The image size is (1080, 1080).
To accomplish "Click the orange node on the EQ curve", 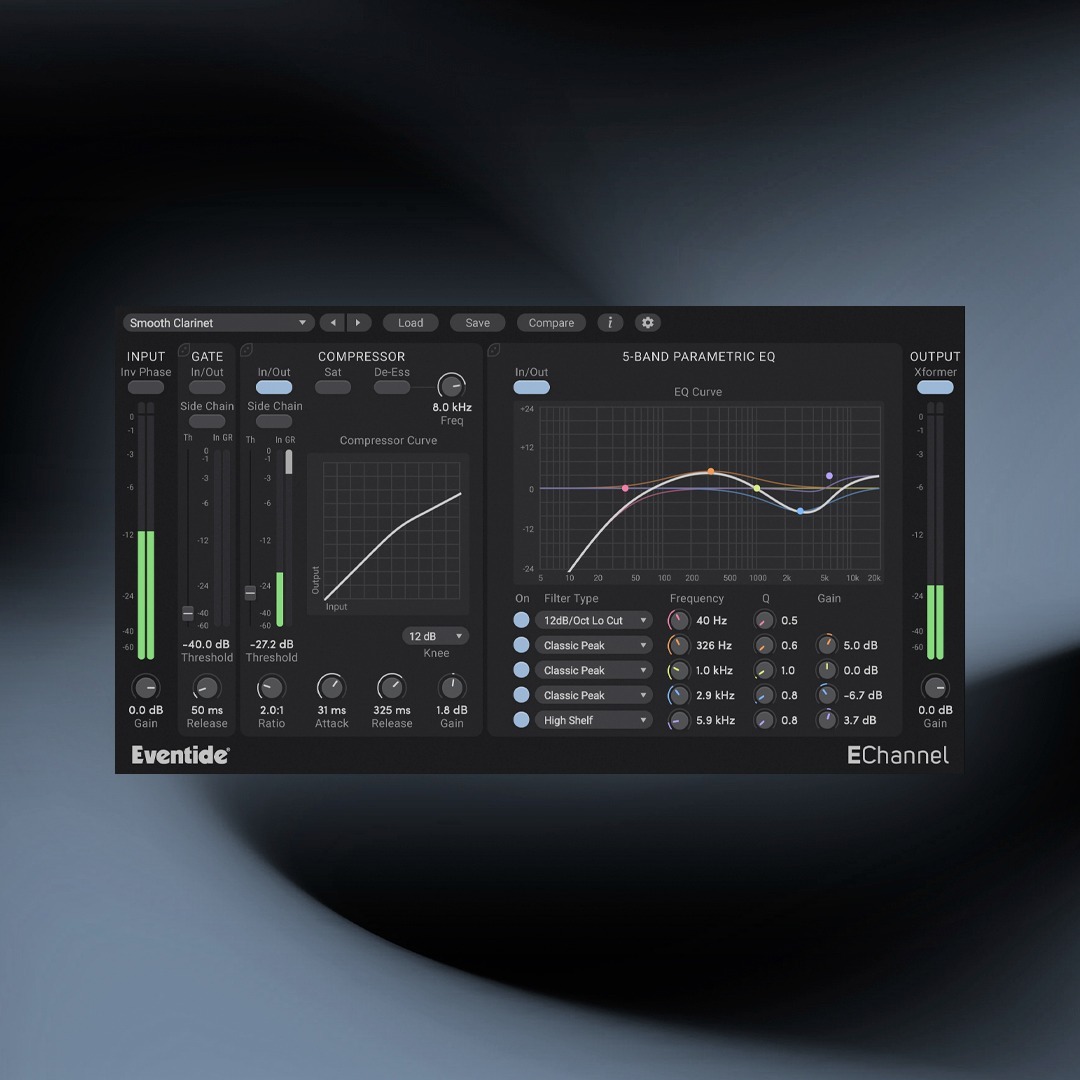I will click(x=710, y=469).
